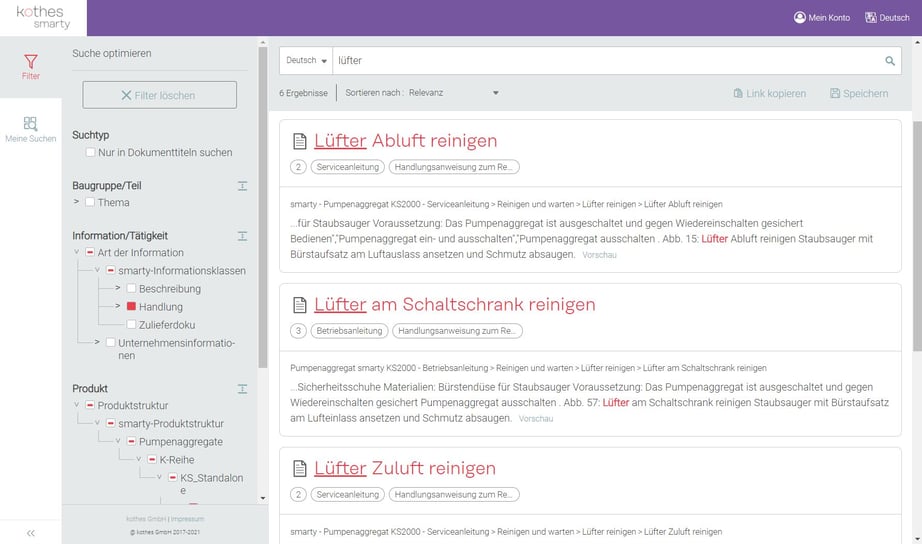The width and height of the screenshot is (922, 544).
Task: Expand the Thema tree node
Action: [76, 202]
